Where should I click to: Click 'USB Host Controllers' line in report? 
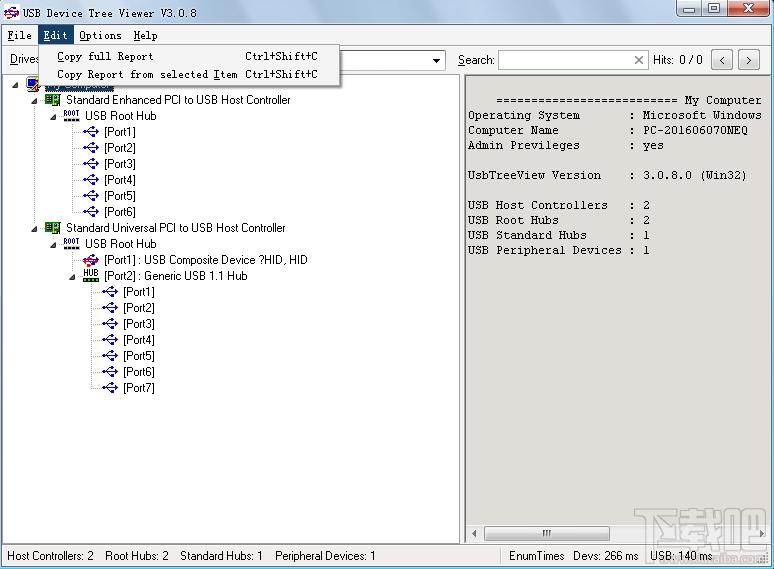pos(559,205)
